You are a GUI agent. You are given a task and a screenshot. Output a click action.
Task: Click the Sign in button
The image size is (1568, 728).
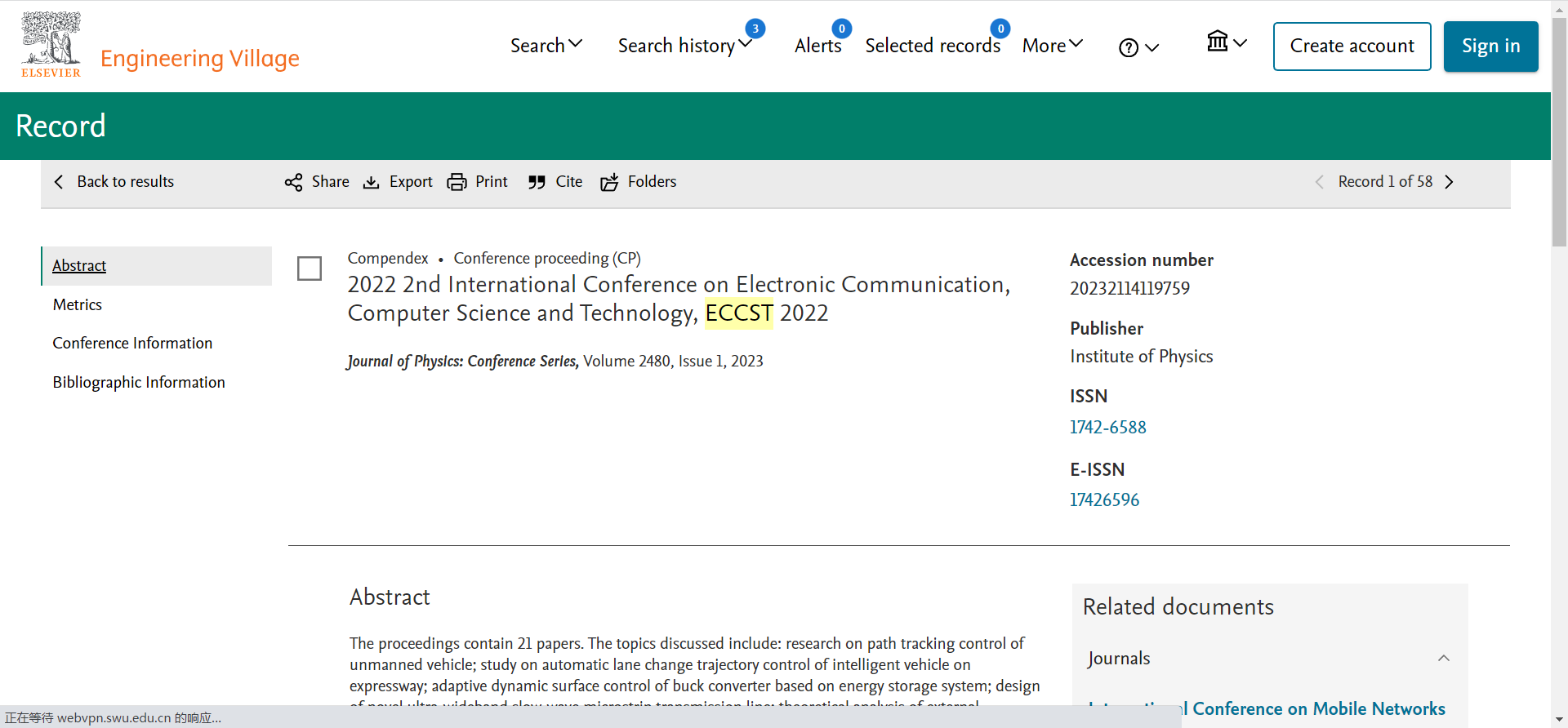[1490, 47]
